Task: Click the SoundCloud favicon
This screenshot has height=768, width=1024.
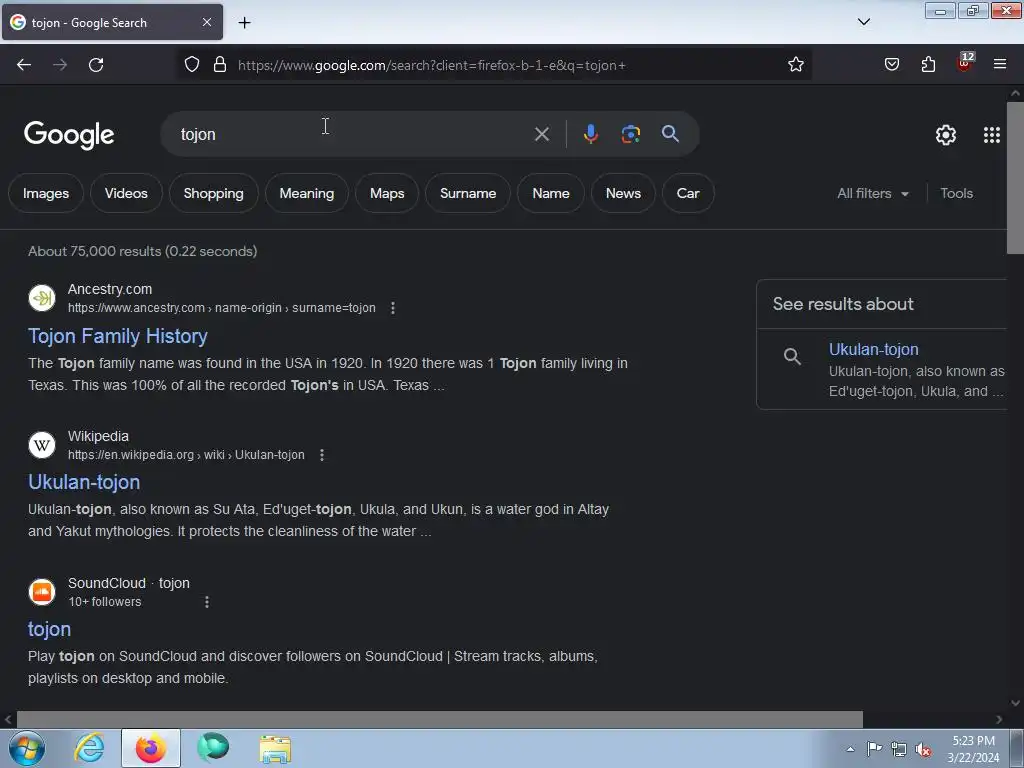Action: 42,592
